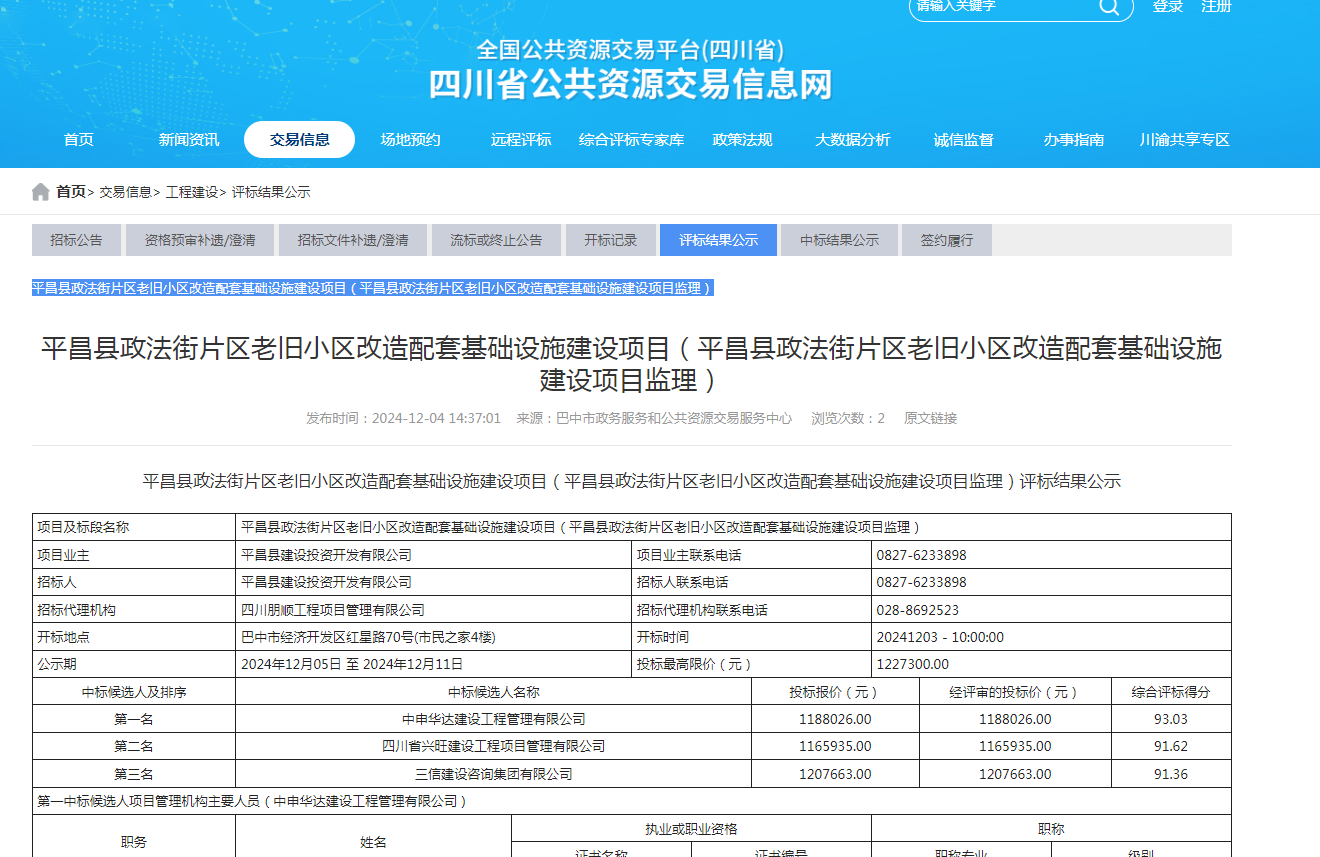Click 工程建设 breadcrumb link
The image size is (1320, 857).
pos(191,192)
